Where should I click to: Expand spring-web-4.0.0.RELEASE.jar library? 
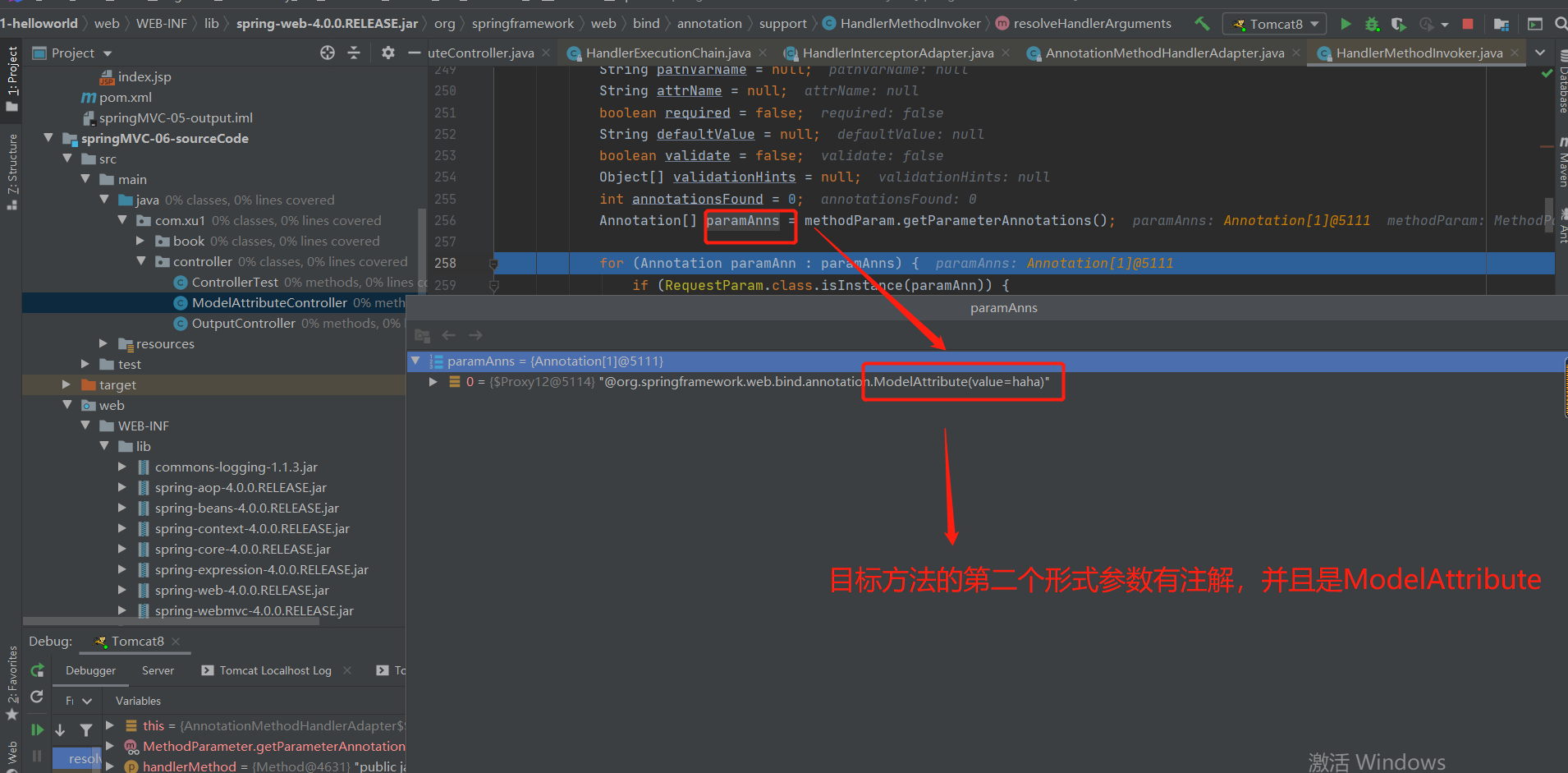tap(122, 590)
